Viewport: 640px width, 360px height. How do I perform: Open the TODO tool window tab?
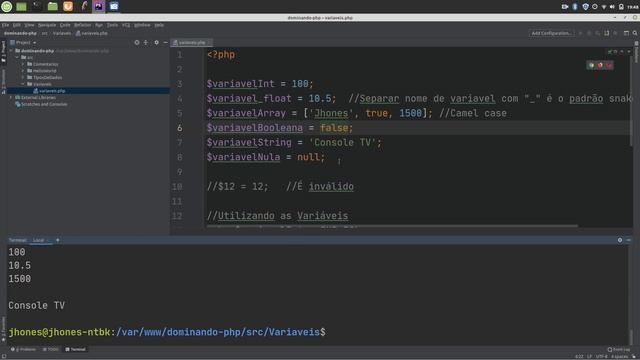point(51,349)
